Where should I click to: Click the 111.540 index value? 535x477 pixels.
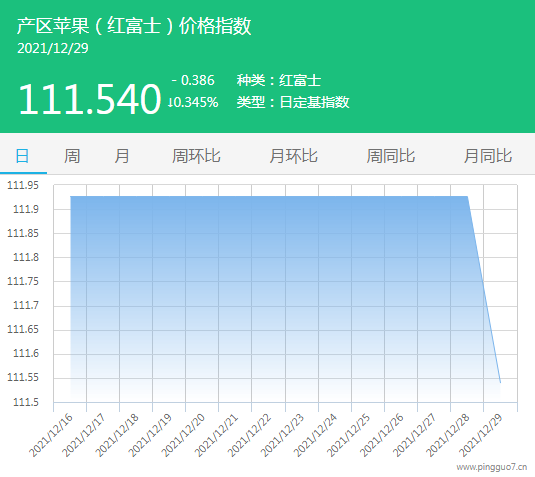(x=89, y=99)
